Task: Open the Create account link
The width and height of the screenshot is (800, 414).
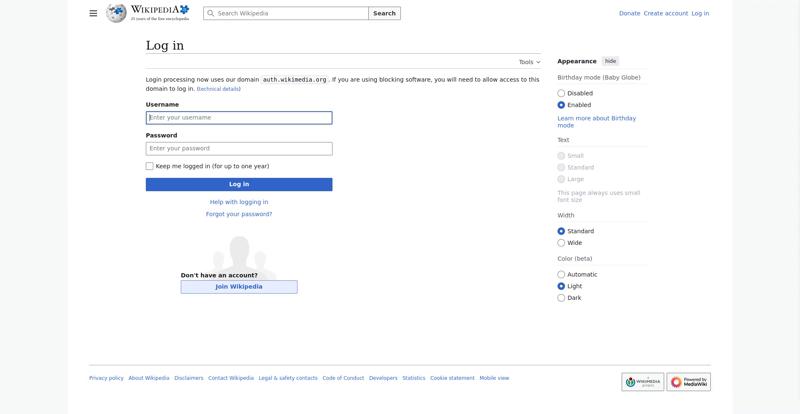Action: point(665,14)
